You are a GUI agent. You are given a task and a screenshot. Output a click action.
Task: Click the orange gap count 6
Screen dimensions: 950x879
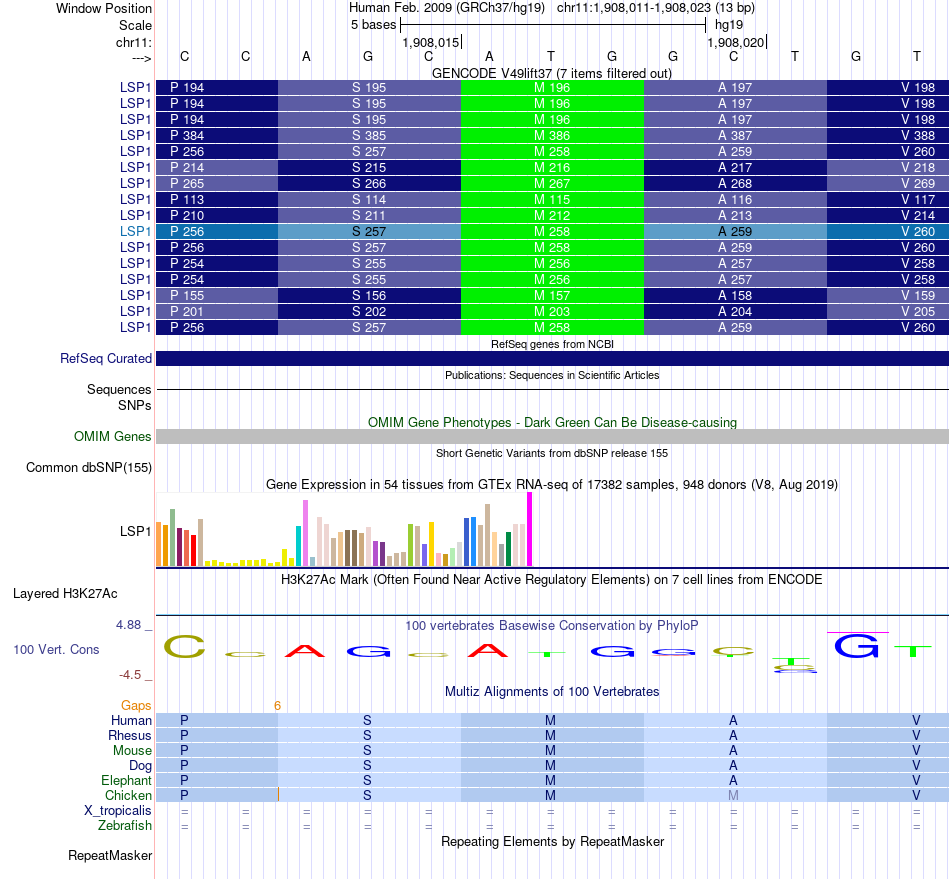click(277, 705)
